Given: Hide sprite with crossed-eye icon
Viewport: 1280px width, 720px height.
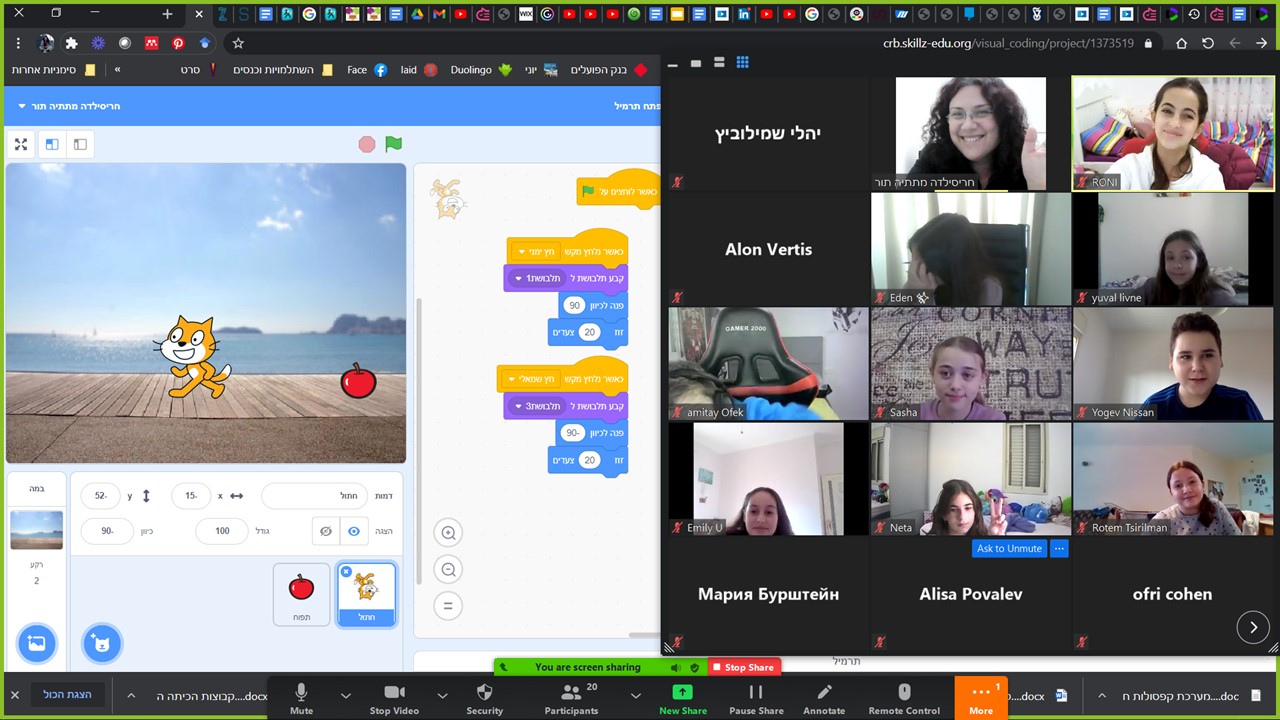Looking at the screenshot, I should tap(326, 531).
